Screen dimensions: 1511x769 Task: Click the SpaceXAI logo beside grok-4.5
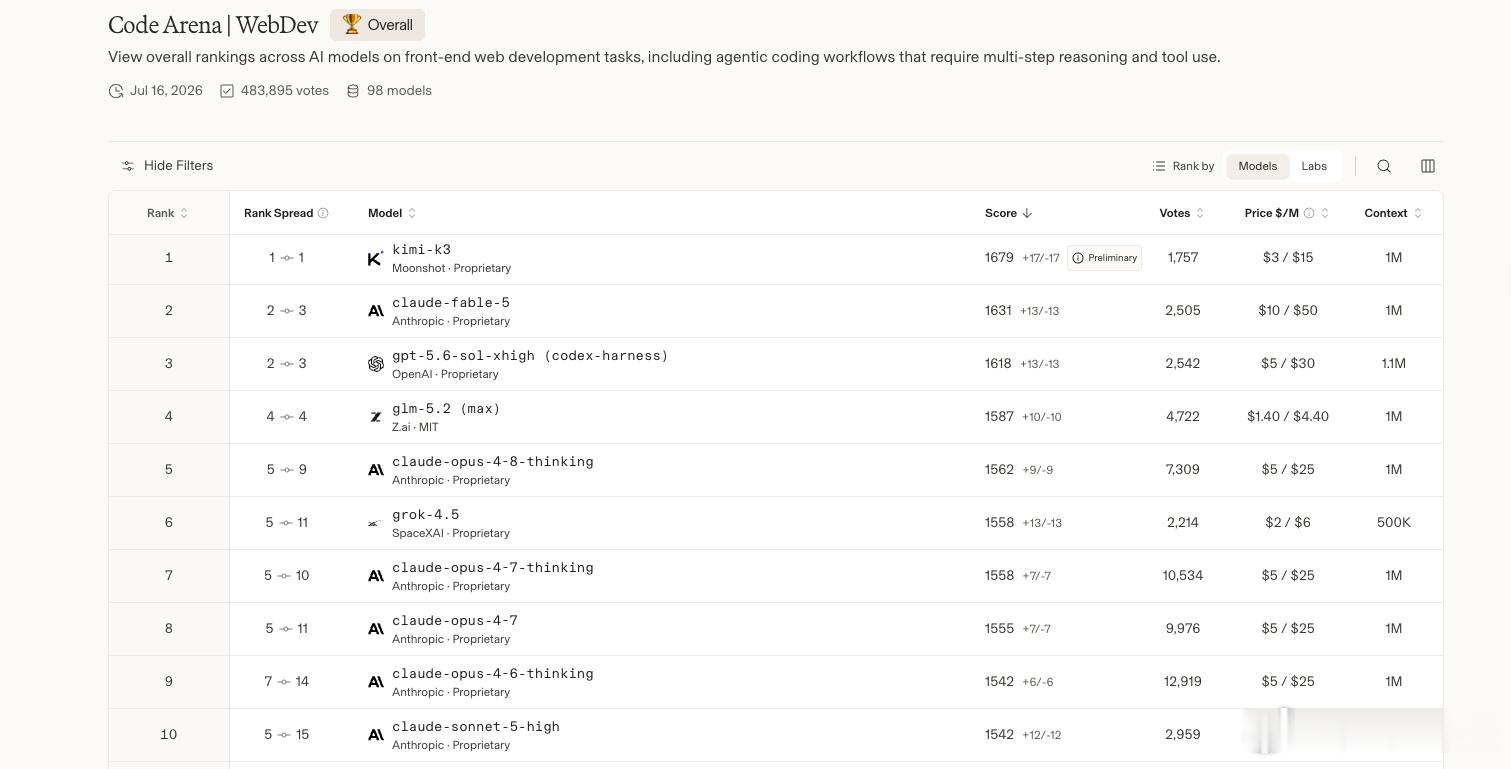tap(376, 523)
